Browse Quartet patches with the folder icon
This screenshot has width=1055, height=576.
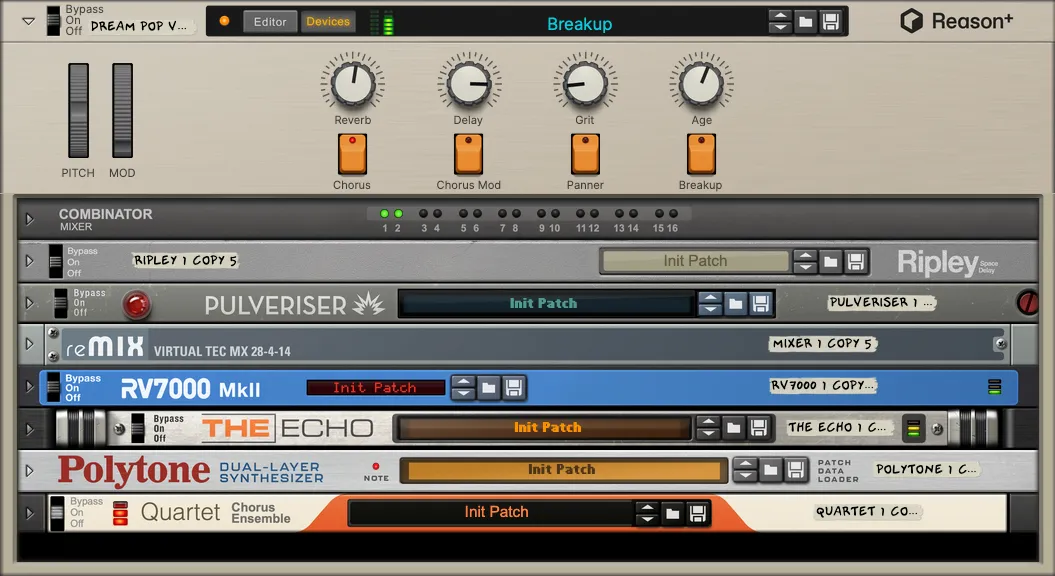coord(672,514)
